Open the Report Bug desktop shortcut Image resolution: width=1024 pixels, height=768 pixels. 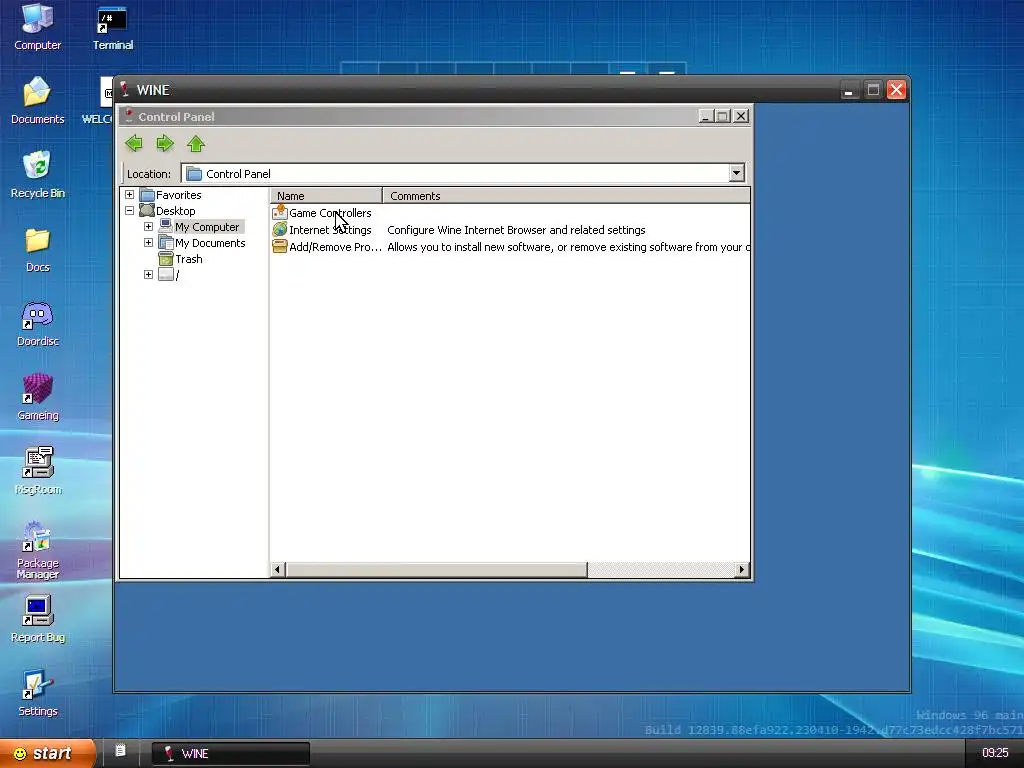pyautogui.click(x=37, y=619)
